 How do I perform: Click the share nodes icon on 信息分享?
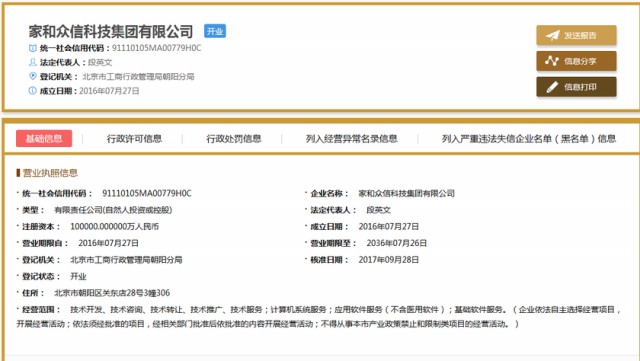coord(552,61)
